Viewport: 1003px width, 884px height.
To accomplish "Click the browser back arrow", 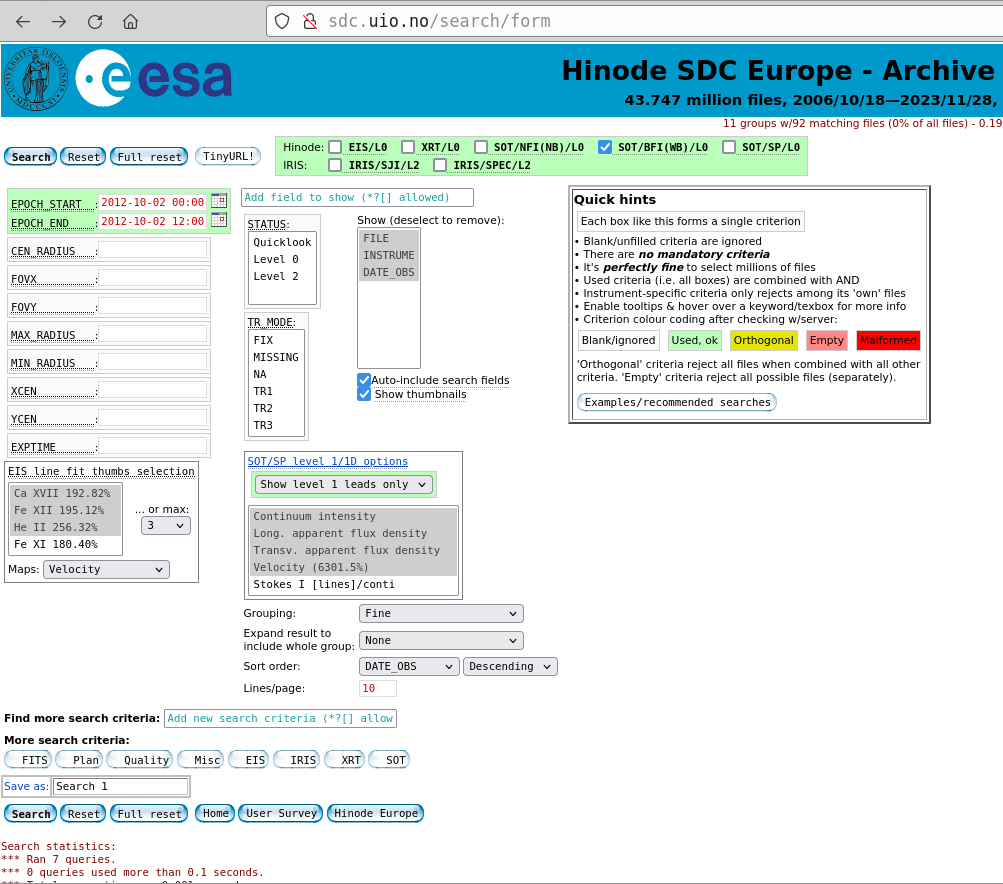I will click(23, 21).
